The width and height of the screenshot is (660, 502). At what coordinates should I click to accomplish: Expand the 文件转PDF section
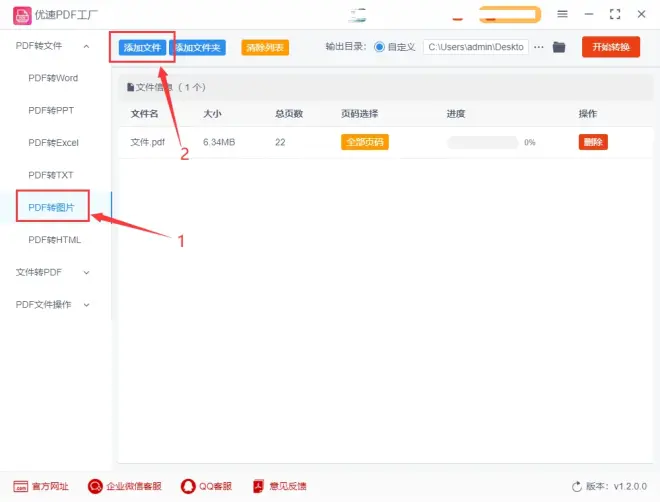click(86, 272)
